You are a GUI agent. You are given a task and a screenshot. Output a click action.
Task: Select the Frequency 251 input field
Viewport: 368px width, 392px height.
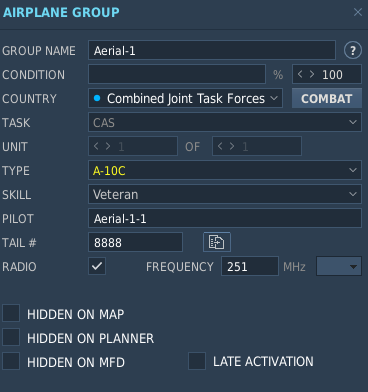(250, 266)
